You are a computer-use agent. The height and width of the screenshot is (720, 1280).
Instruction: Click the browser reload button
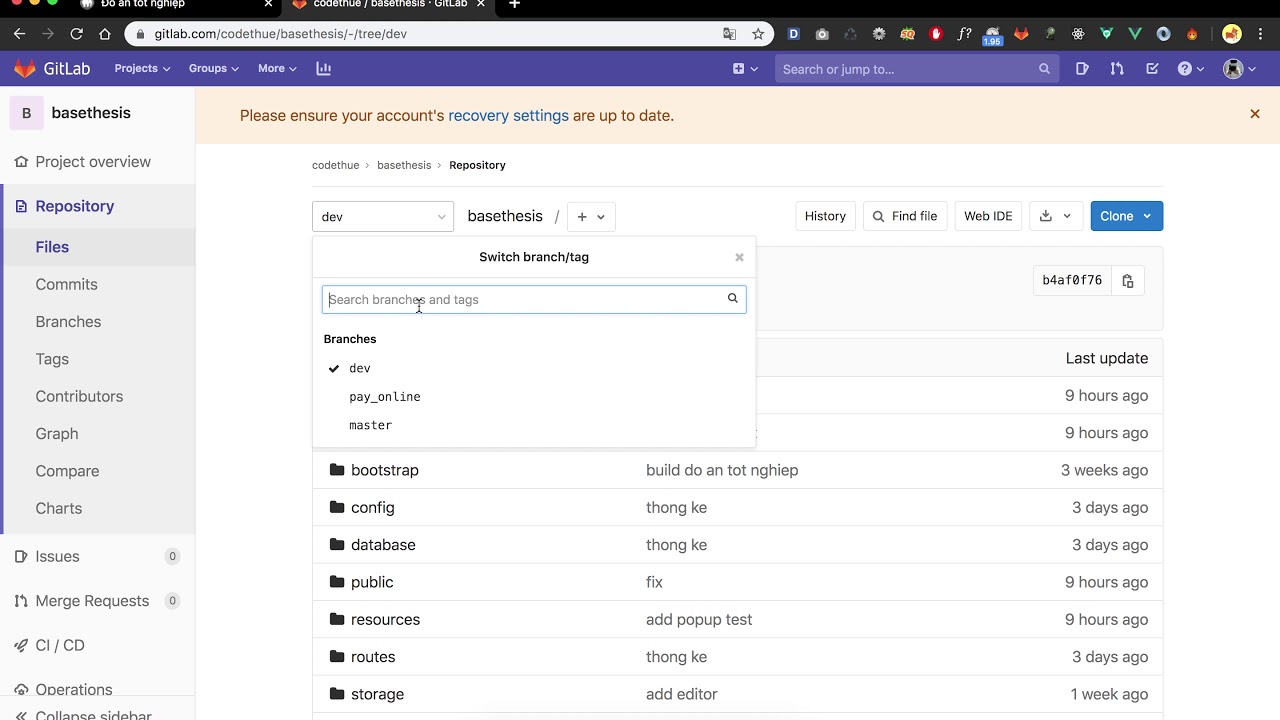coord(77,34)
